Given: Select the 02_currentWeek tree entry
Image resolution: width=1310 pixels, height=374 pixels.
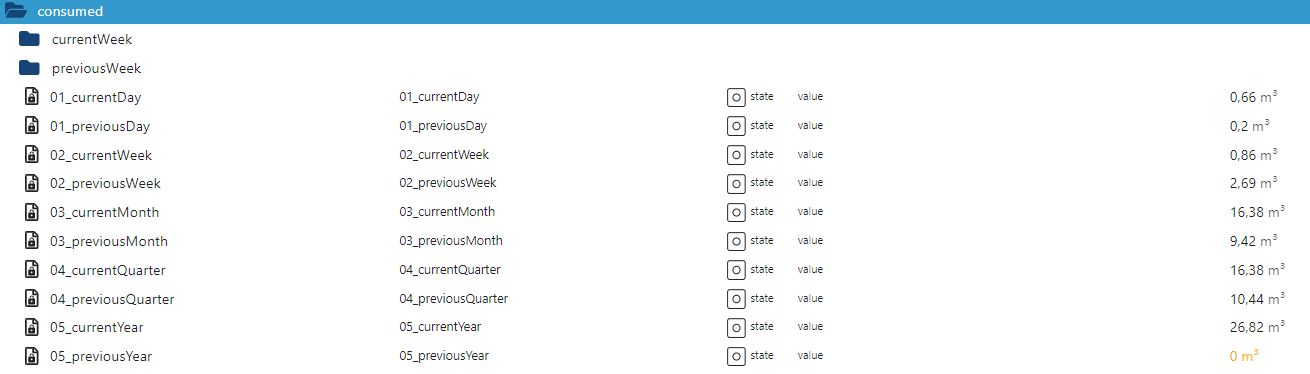Looking at the screenshot, I should [101, 155].
